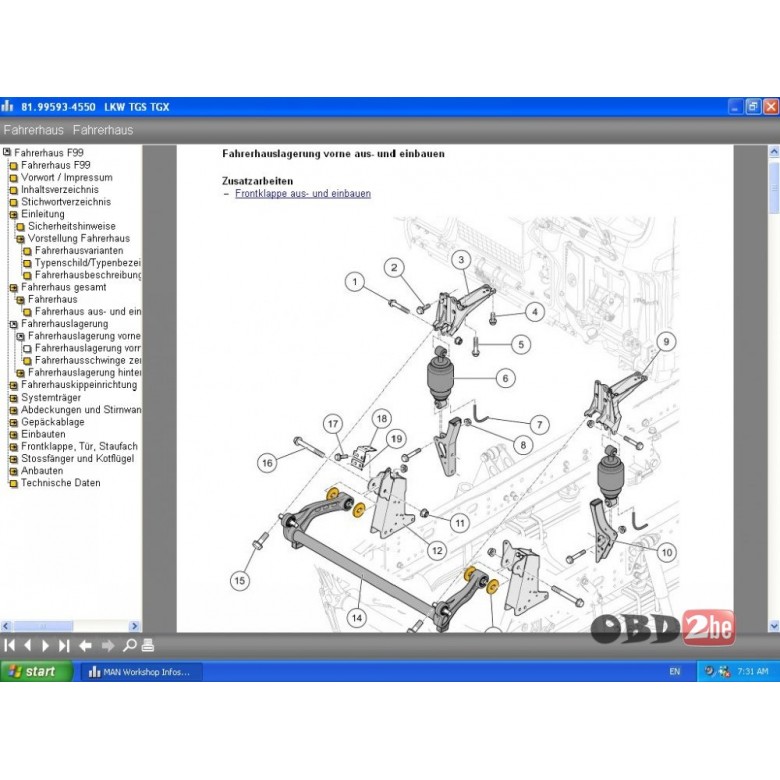Image resolution: width=780 pixels, height=780 pixels.
Task: Click the forward history arrow
Action: [108, 646]
